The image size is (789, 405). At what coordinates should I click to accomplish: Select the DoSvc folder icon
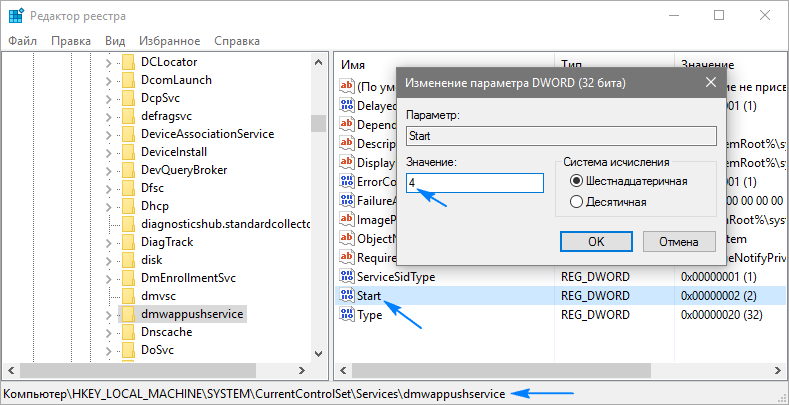(x=129, y=350)
